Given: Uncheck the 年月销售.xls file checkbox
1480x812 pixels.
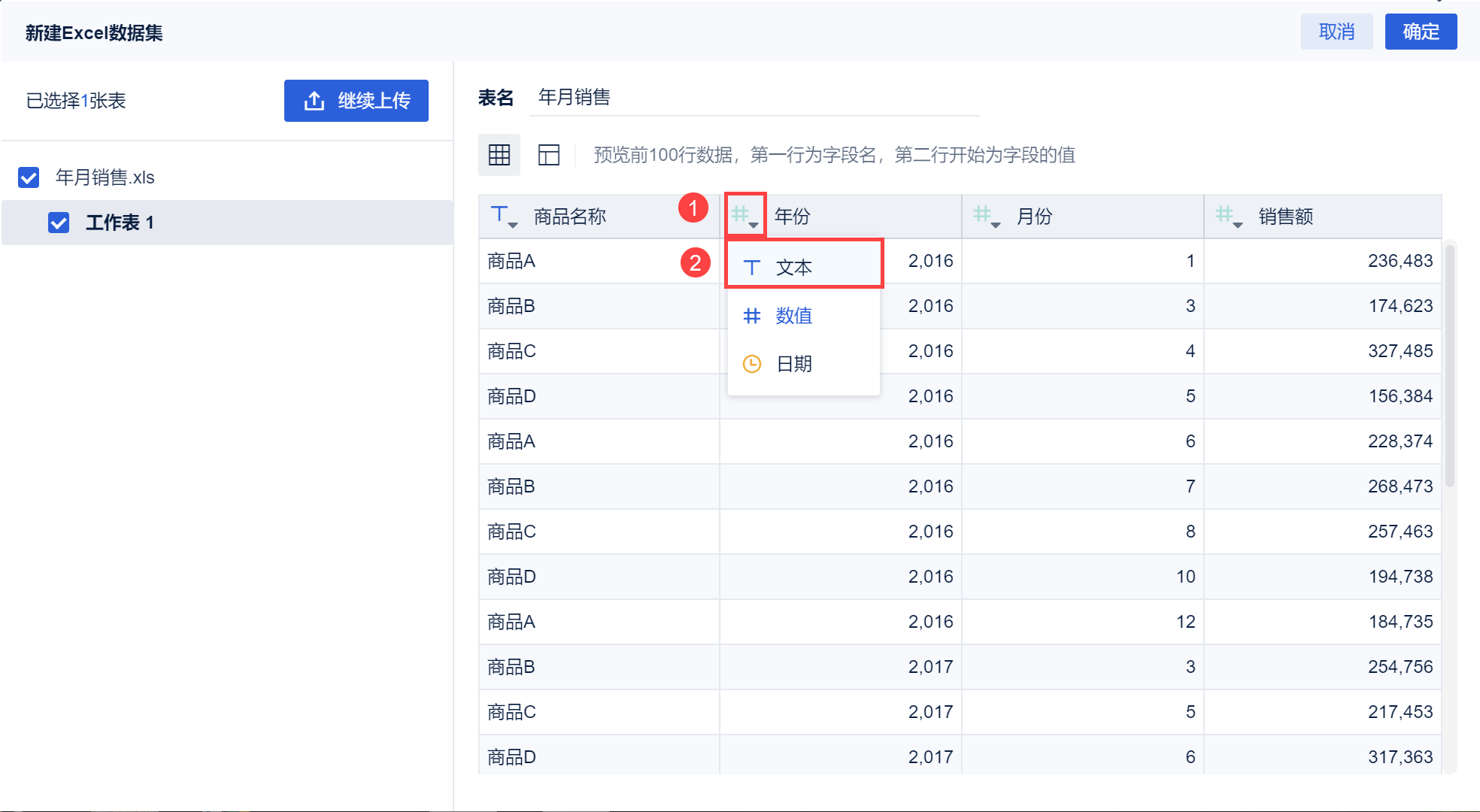Looking at the screenshot, I should [x=29, y=177].
